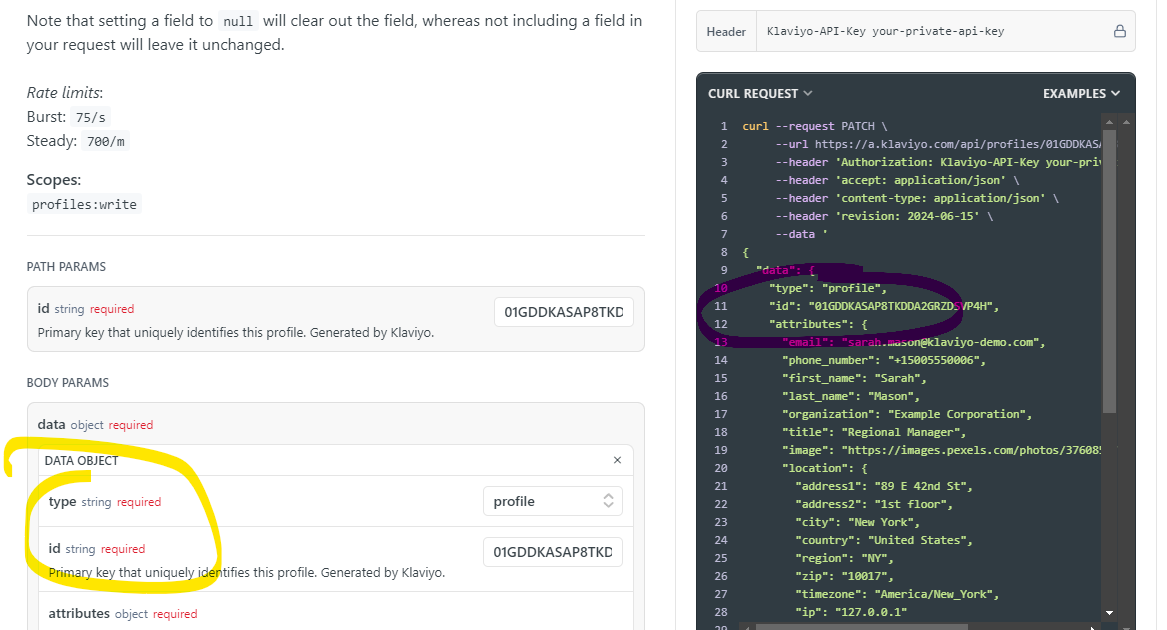Click the PATH PARAMS heading

66,267
